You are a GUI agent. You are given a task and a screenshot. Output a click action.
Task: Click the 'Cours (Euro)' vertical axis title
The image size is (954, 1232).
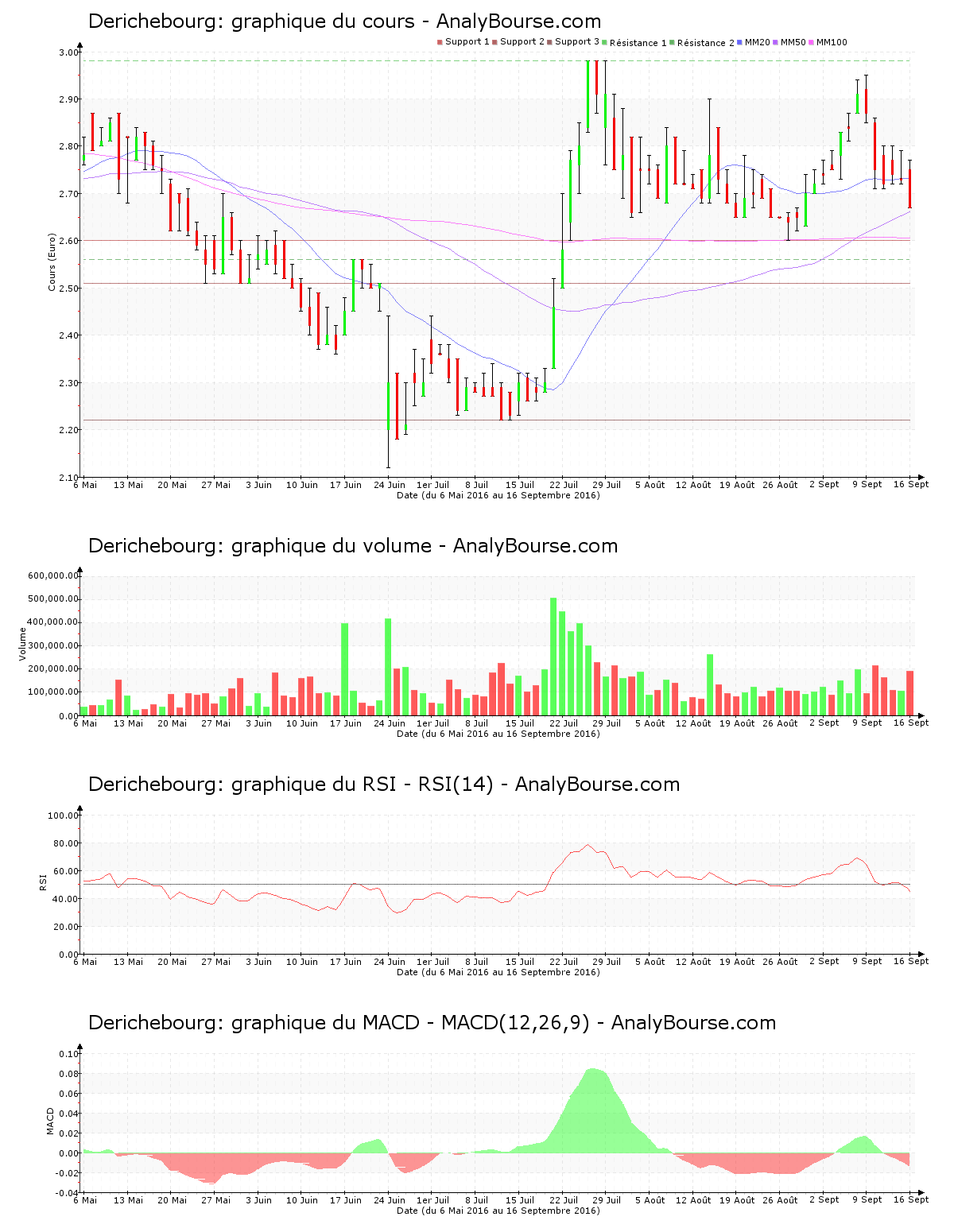click(x=52, y=262)
